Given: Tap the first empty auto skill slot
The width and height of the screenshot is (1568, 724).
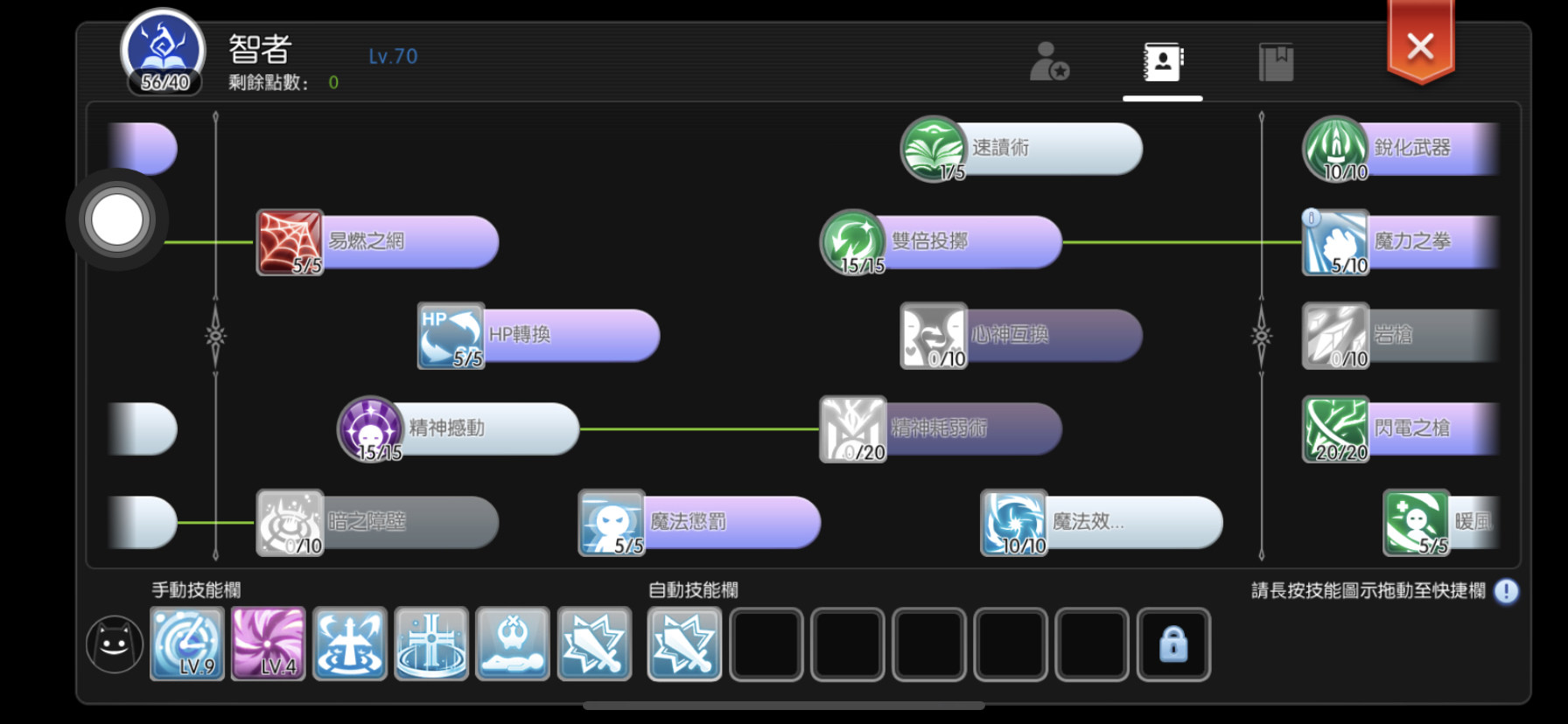Looking at the screenshot, I should pyautogui.click(x=766, y=644).
